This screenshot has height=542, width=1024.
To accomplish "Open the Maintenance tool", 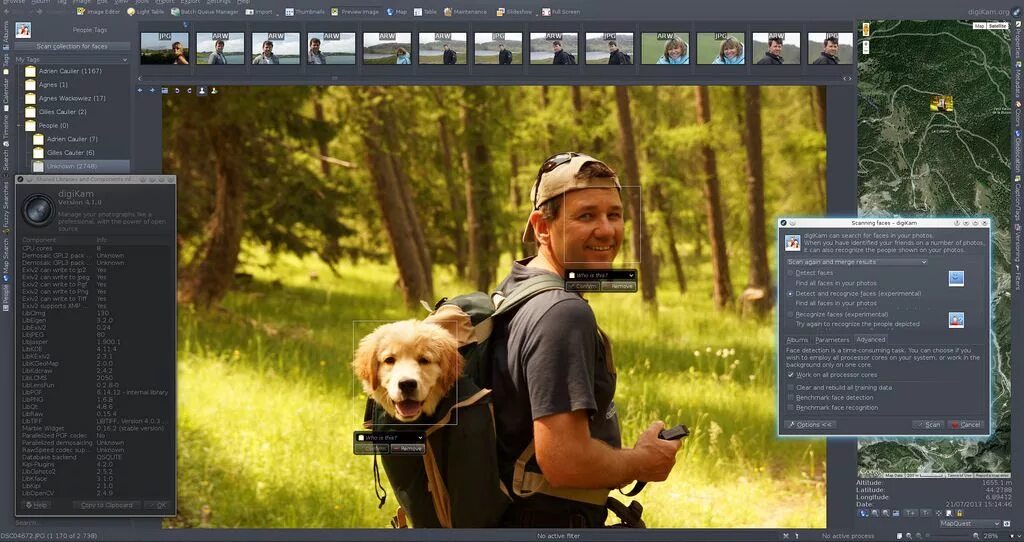I will [466, 12].
